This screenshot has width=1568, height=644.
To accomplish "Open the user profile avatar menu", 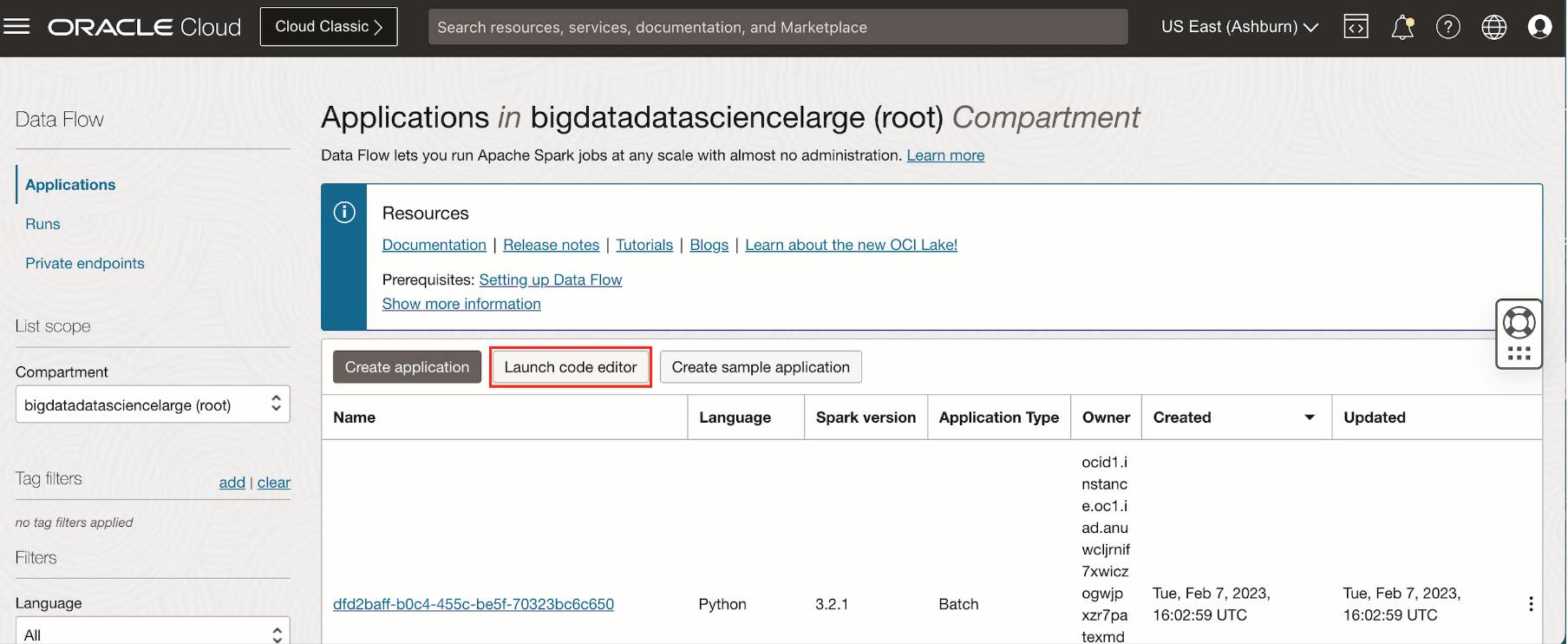I will click(1540, 27).
